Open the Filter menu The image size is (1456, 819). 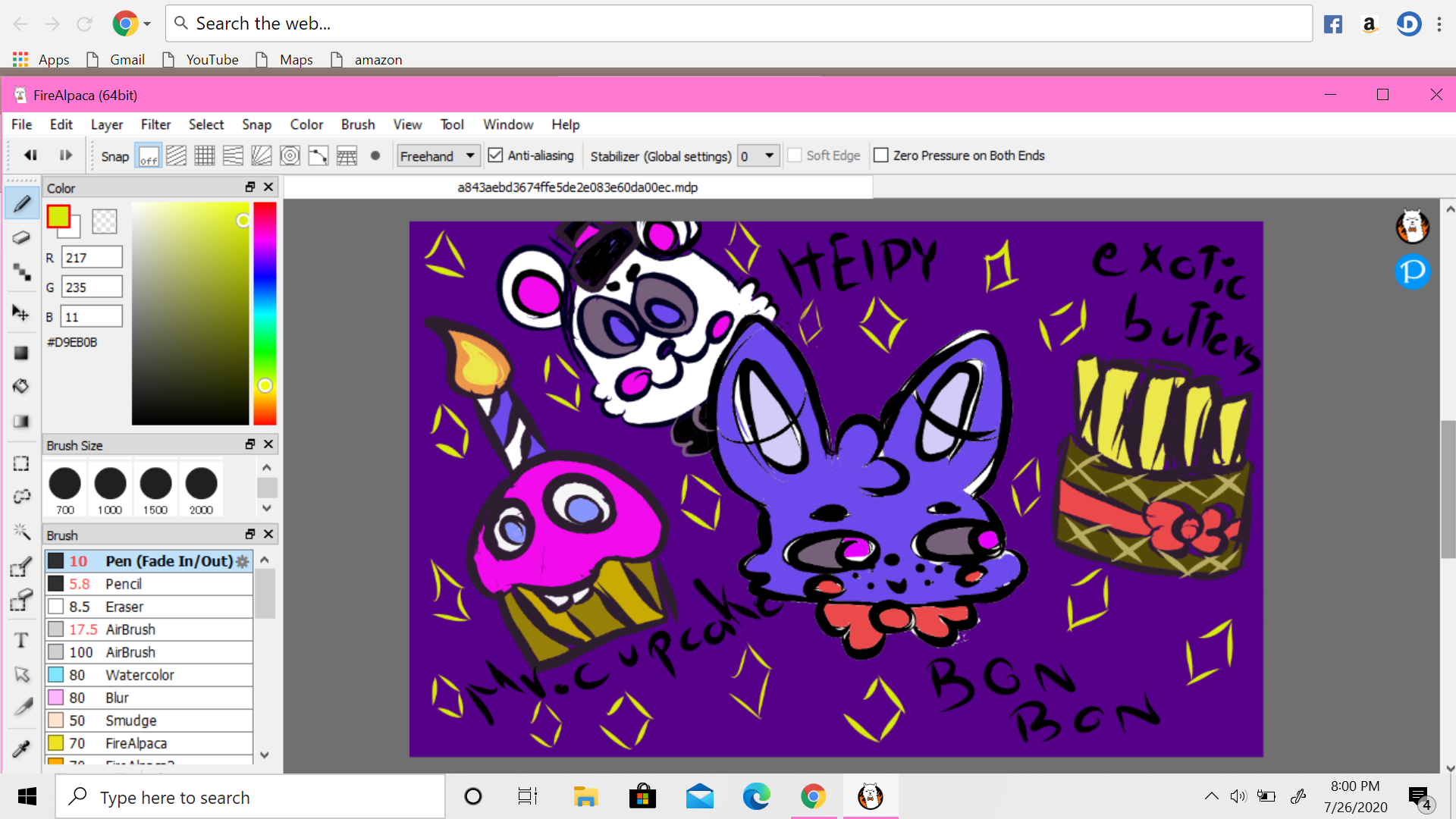point(155,124)
